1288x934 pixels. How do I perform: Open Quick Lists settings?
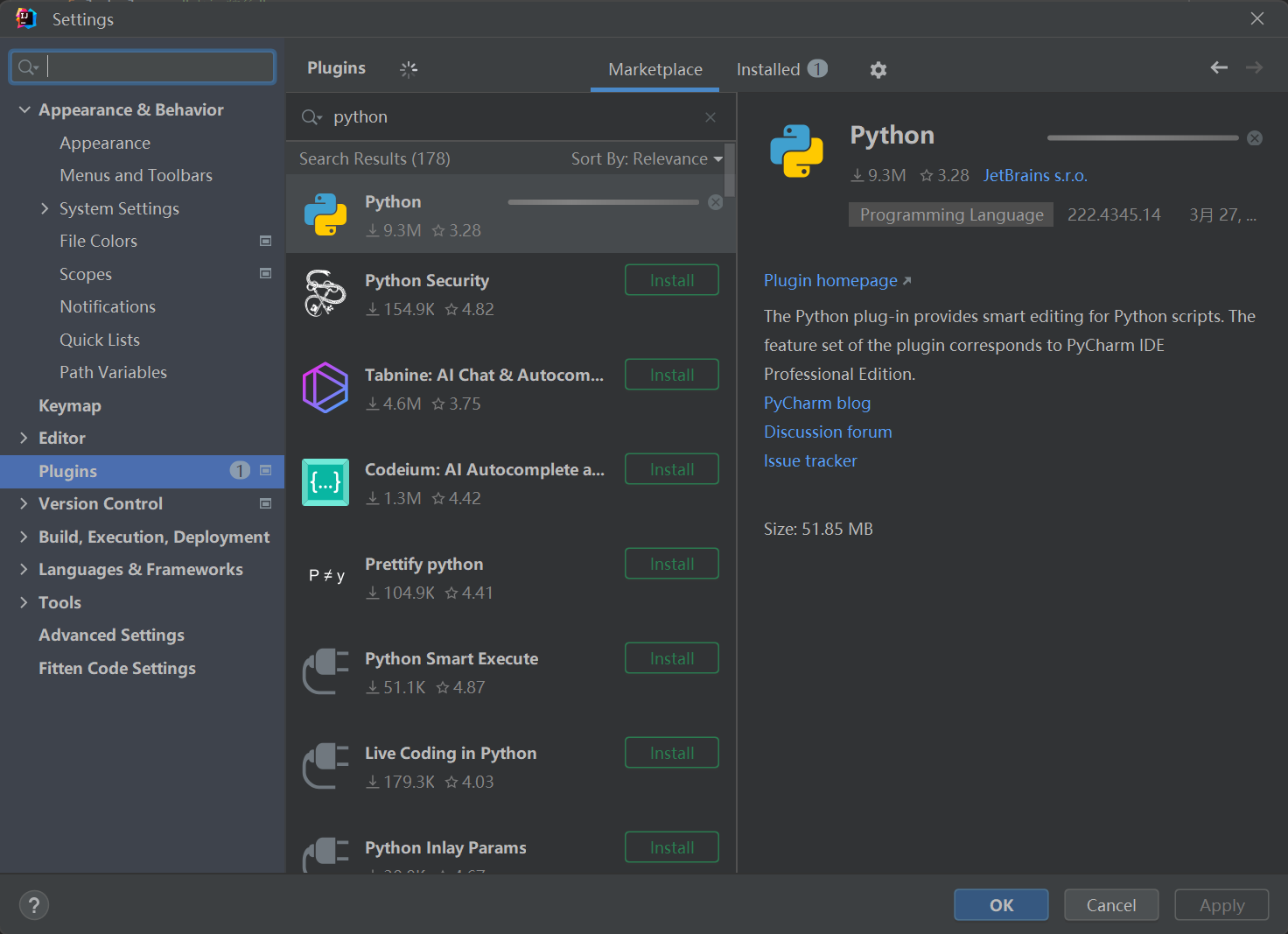(100, 340)
